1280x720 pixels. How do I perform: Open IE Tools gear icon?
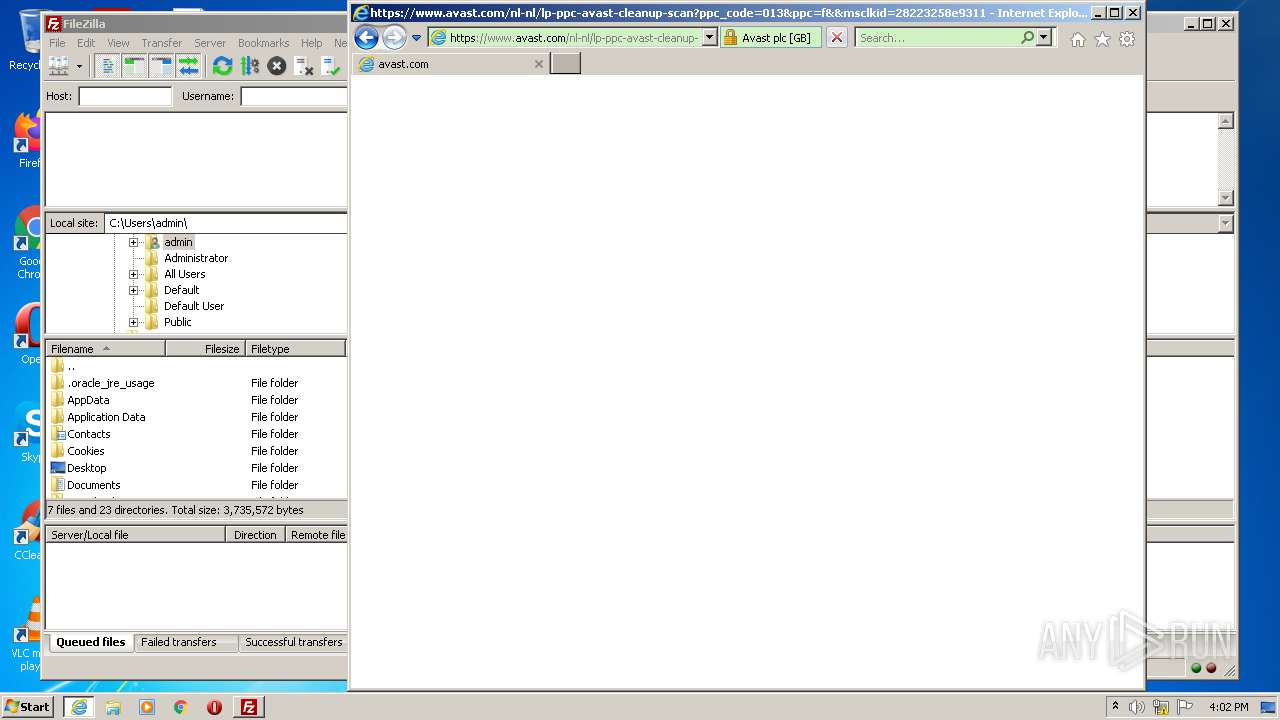pos(1127,39)
